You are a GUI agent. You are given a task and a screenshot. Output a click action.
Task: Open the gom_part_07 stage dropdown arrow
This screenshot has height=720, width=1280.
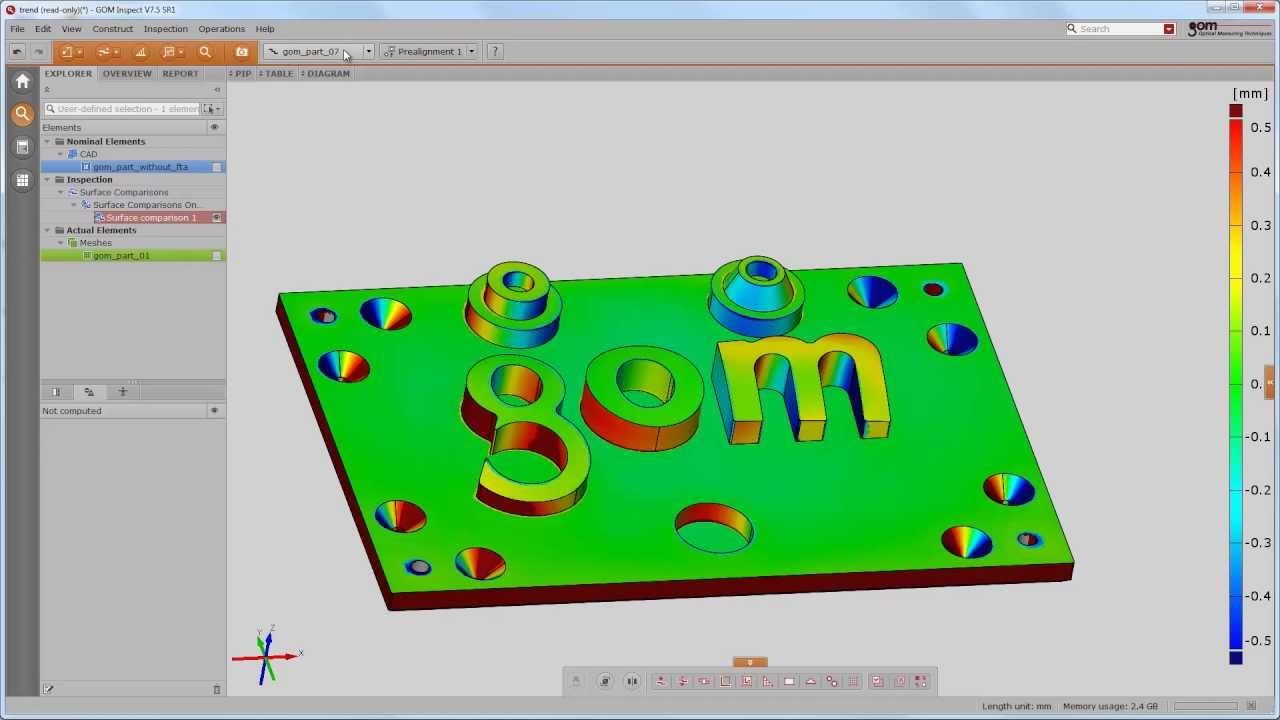[368, 52]
